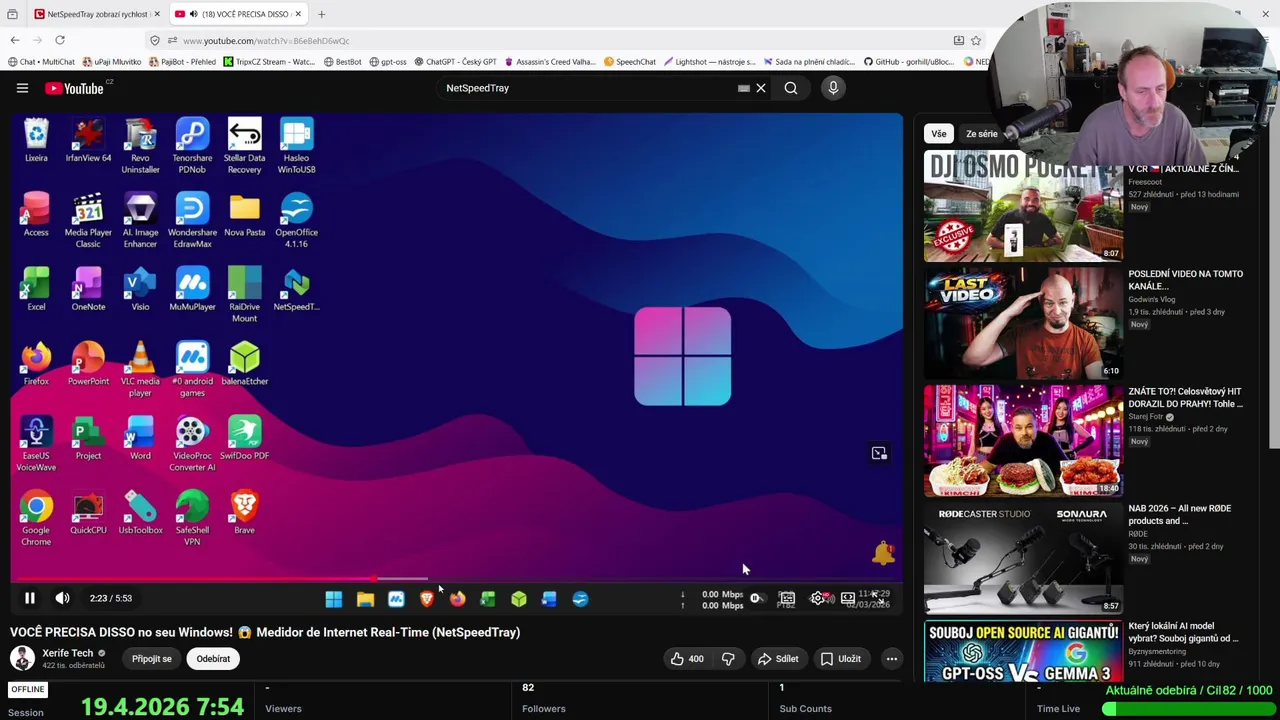Open Assassin's Creed Valhalla bookmark
The width and height of the screenshot is (1280, 720).
pyautogui.click(x=550, y=62)
